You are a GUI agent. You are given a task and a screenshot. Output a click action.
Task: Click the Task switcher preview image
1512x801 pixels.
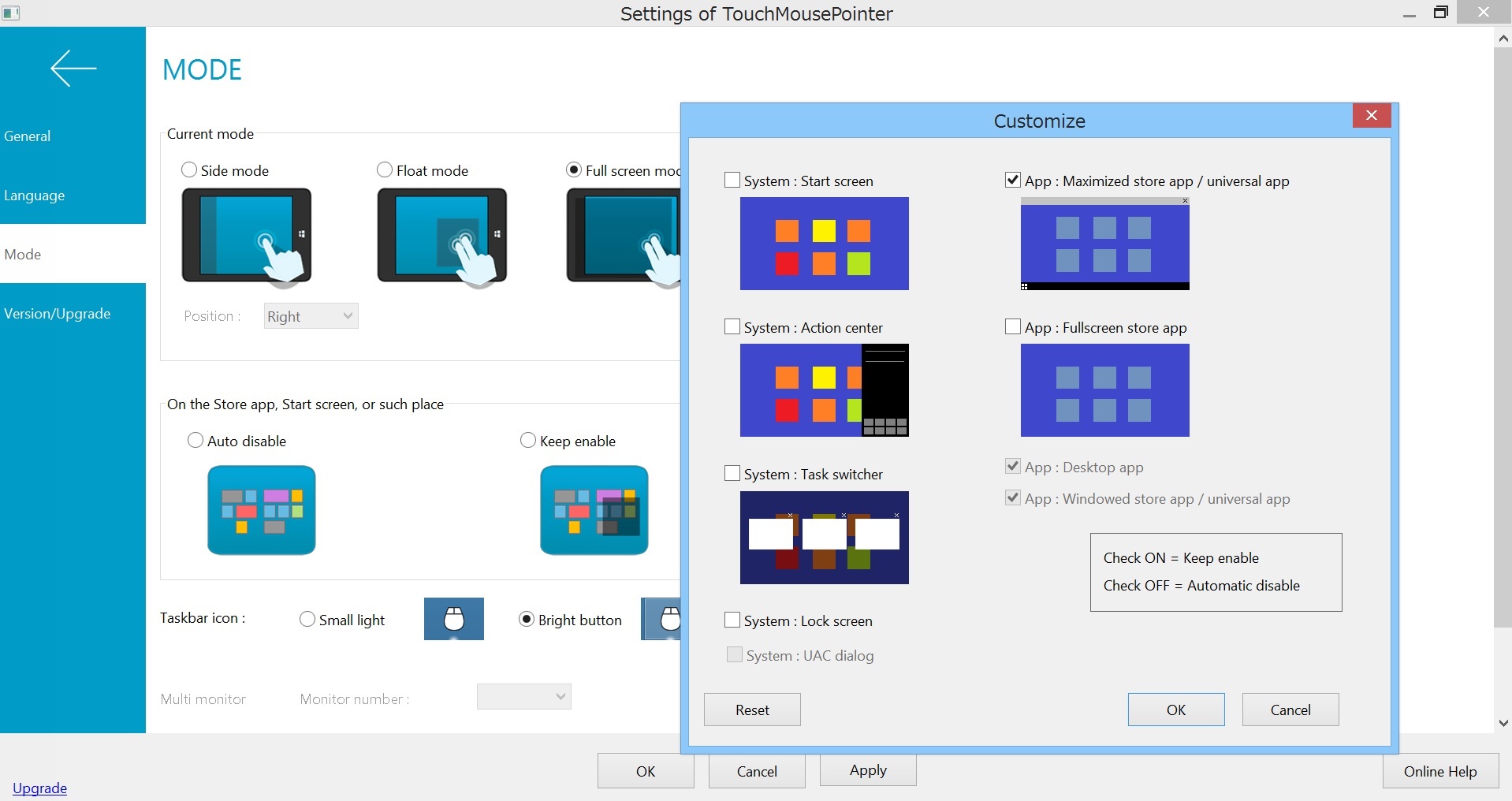824,538
